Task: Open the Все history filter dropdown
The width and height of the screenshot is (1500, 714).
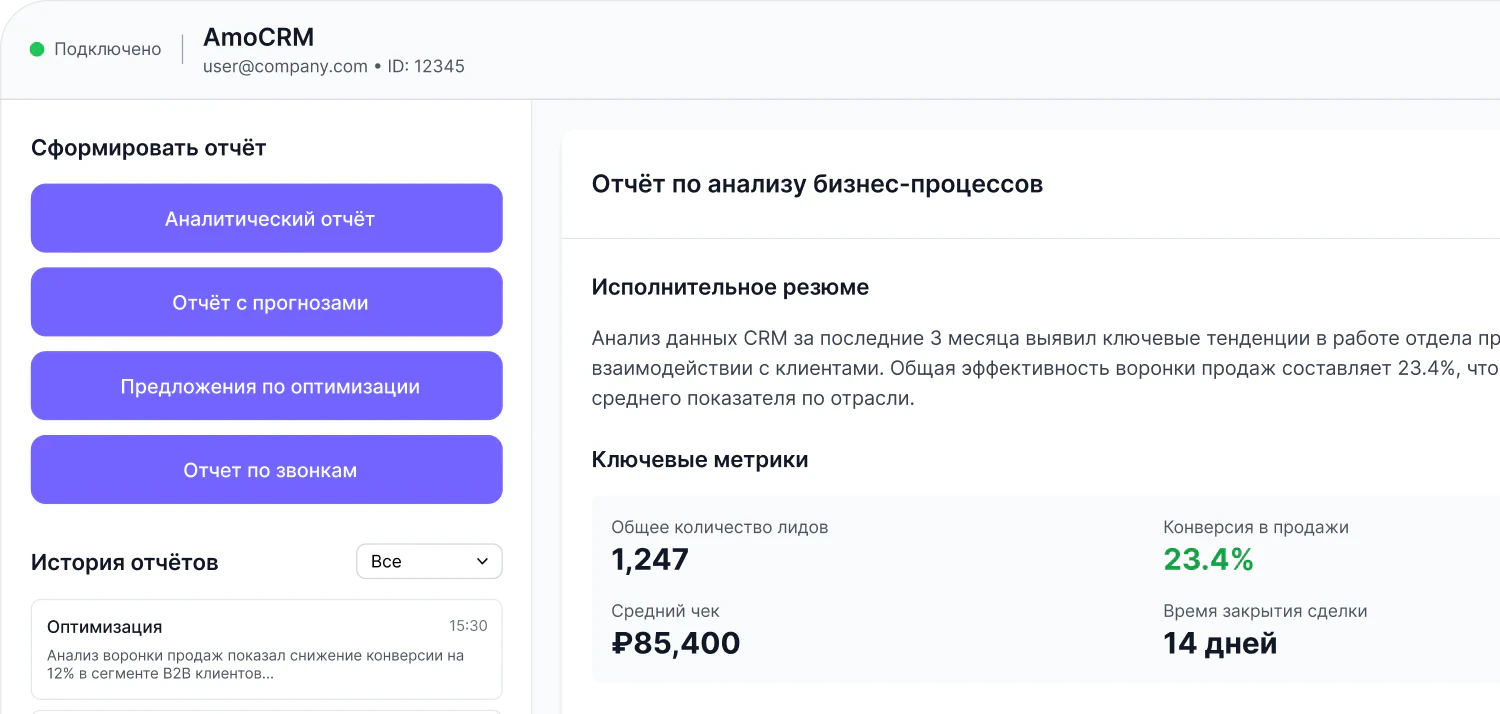Action: pyautogui.click(x=429, y=561)
